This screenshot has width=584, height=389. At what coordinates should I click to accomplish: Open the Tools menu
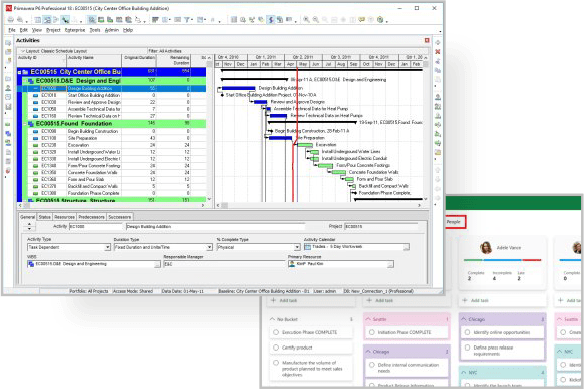95,30
